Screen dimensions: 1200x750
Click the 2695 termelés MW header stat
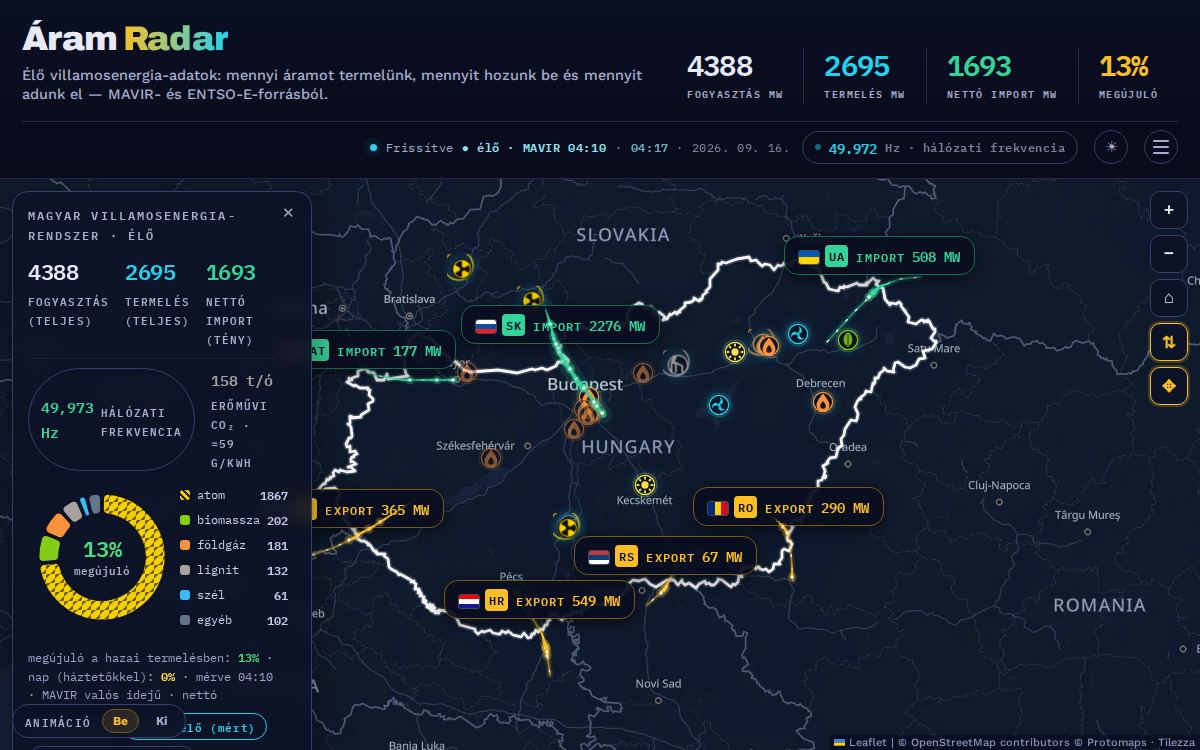click(864, 76)
